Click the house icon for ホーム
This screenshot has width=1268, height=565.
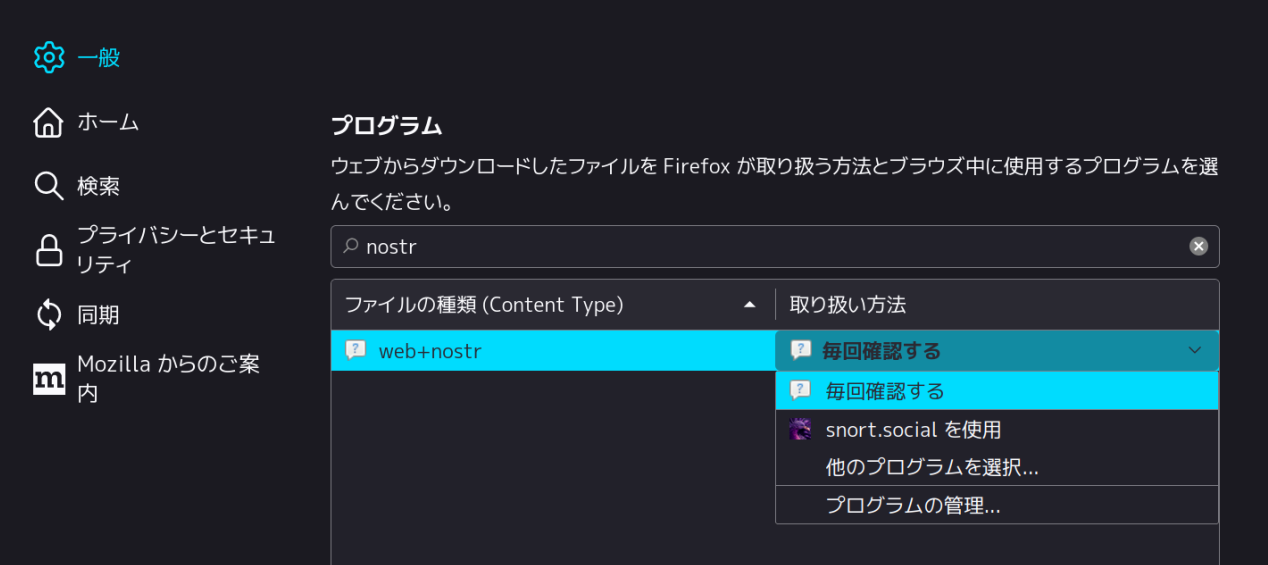(48, 122)
